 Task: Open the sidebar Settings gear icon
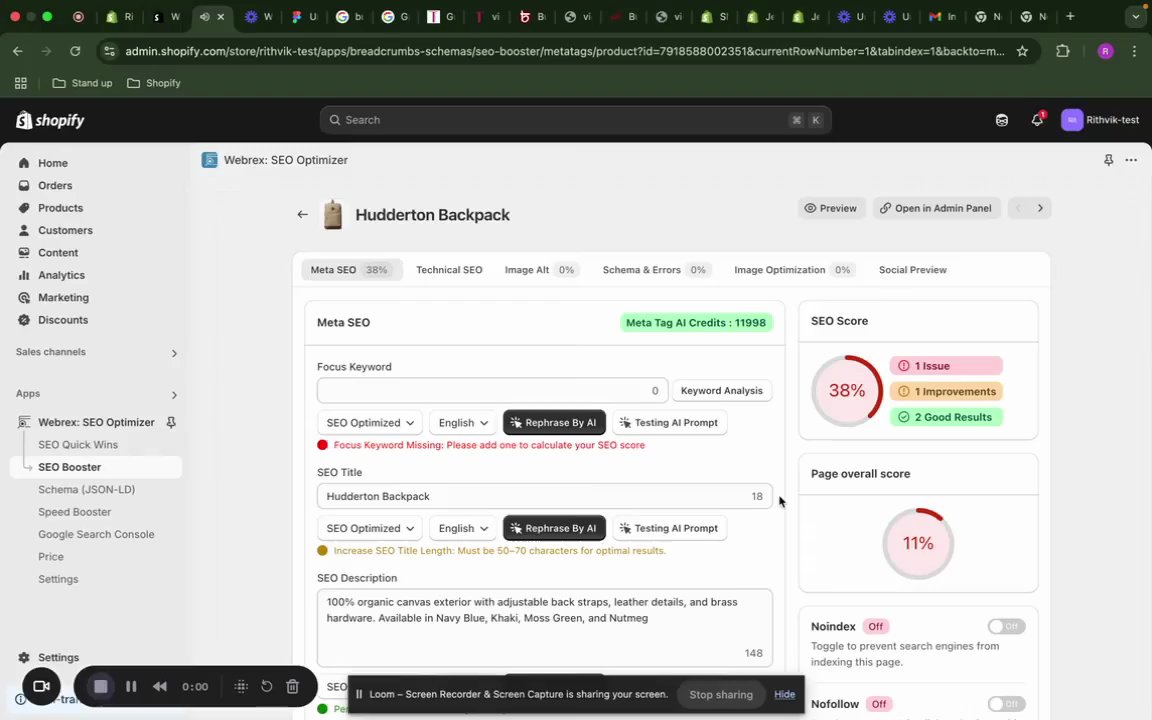[24, 658]
